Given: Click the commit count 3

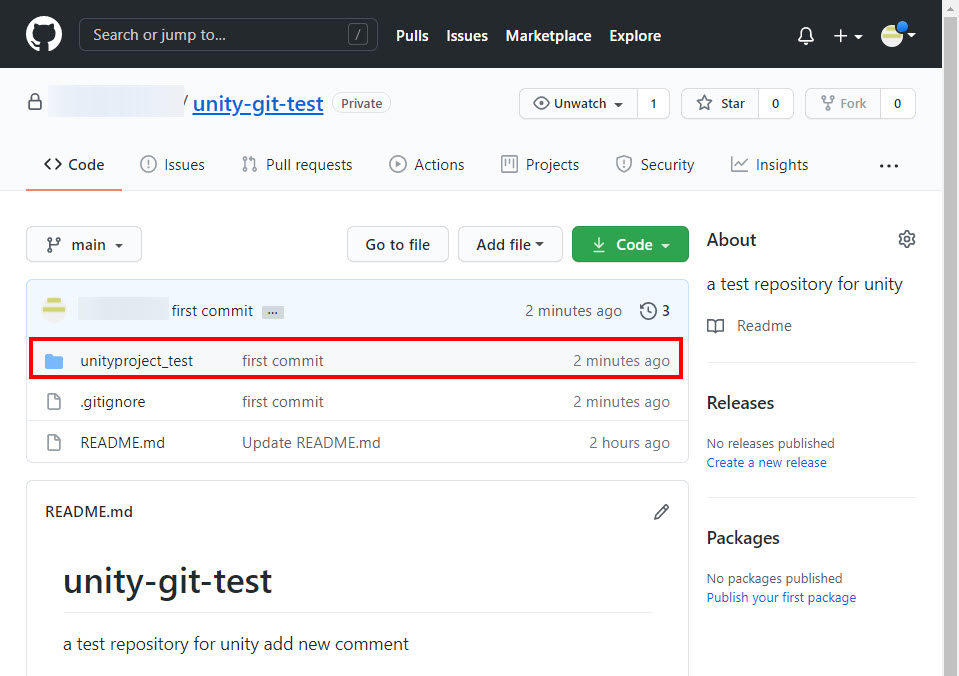Looking at the screenshot, I should [666, 311].
